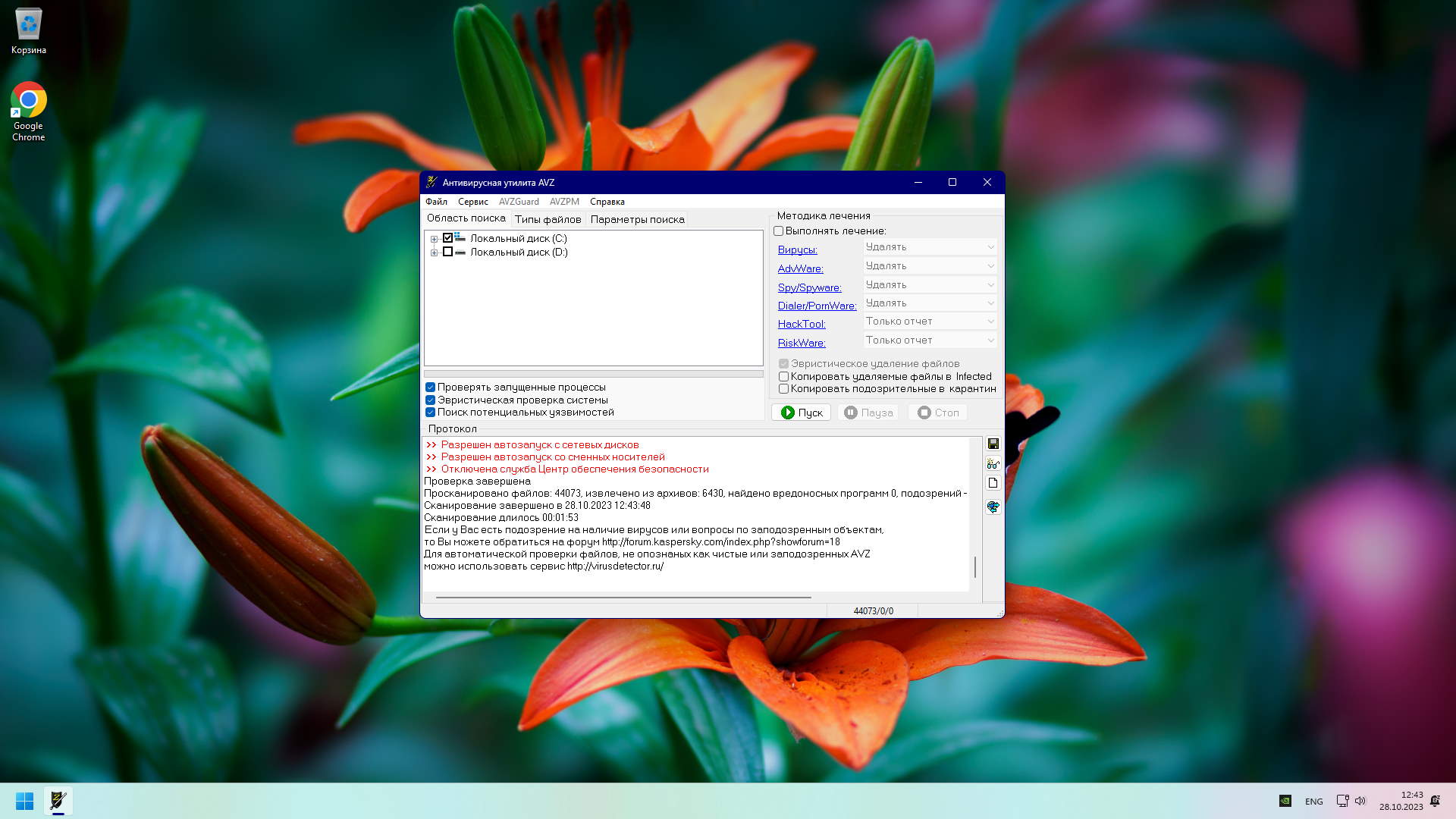1456x819 pixels.
Task: Open the HackTool action dropdown
Action: [930, 322]
